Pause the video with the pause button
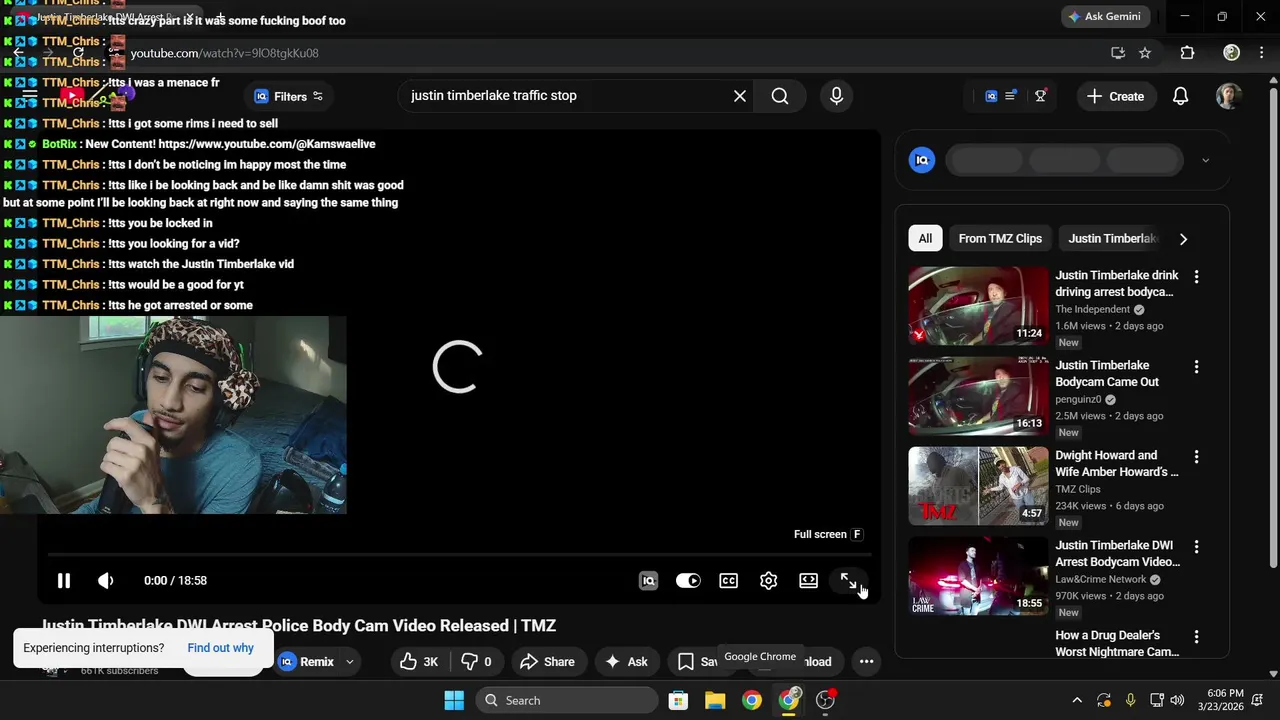The image size is (1280, 720). pyautogui.click(x=63, y=580)
